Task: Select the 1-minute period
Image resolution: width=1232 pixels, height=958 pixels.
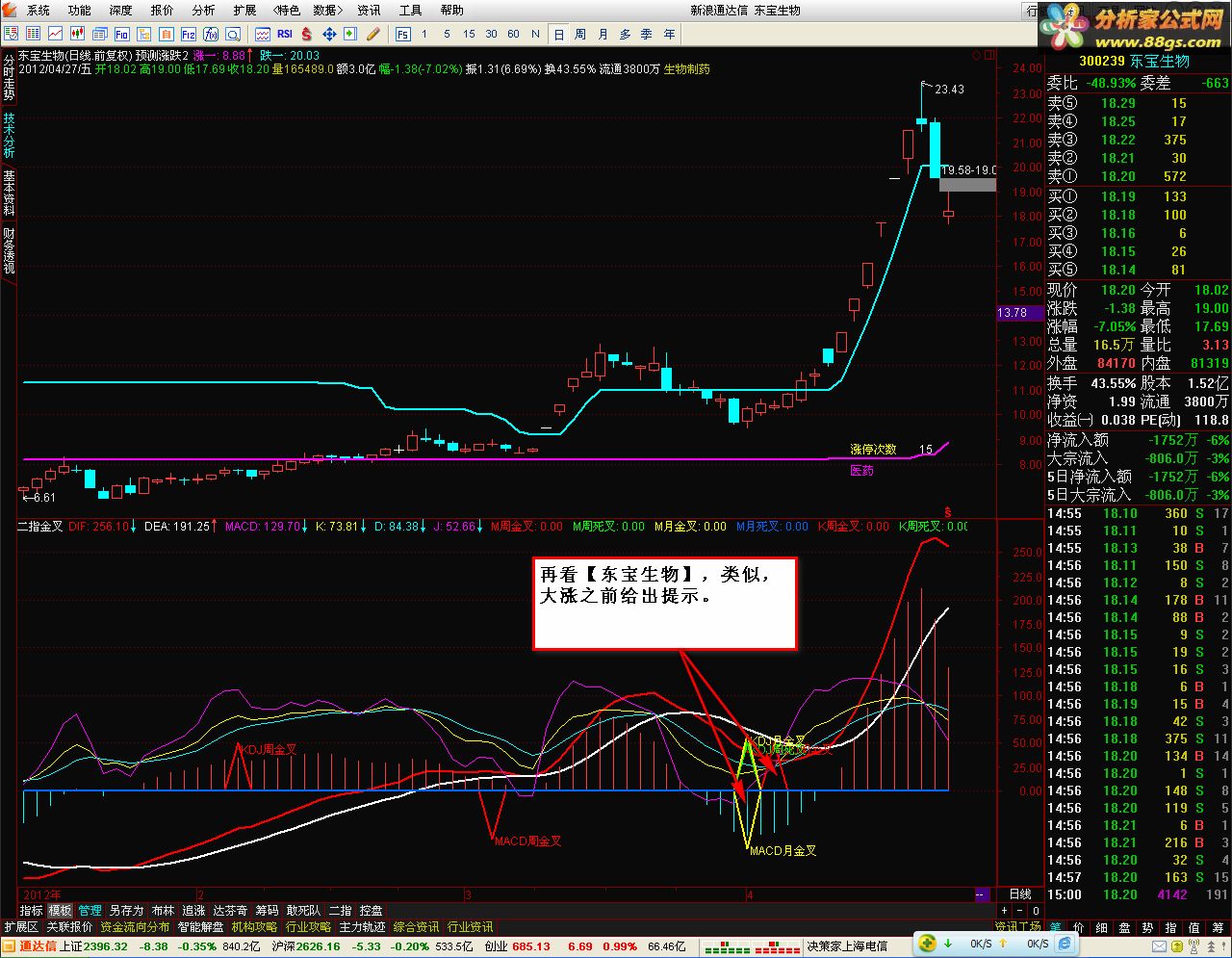Action: pyautogui.click(x=424, y=34)
